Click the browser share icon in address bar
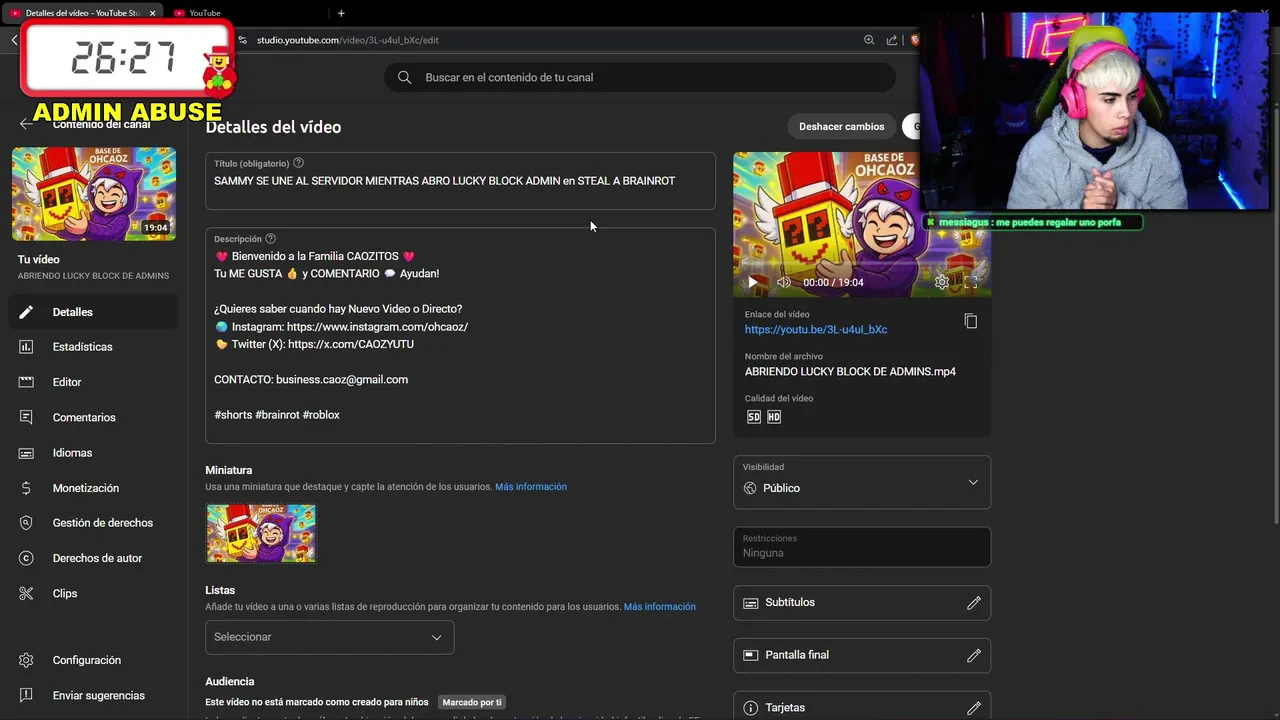 pyautogui.click(x=892, y=40)
